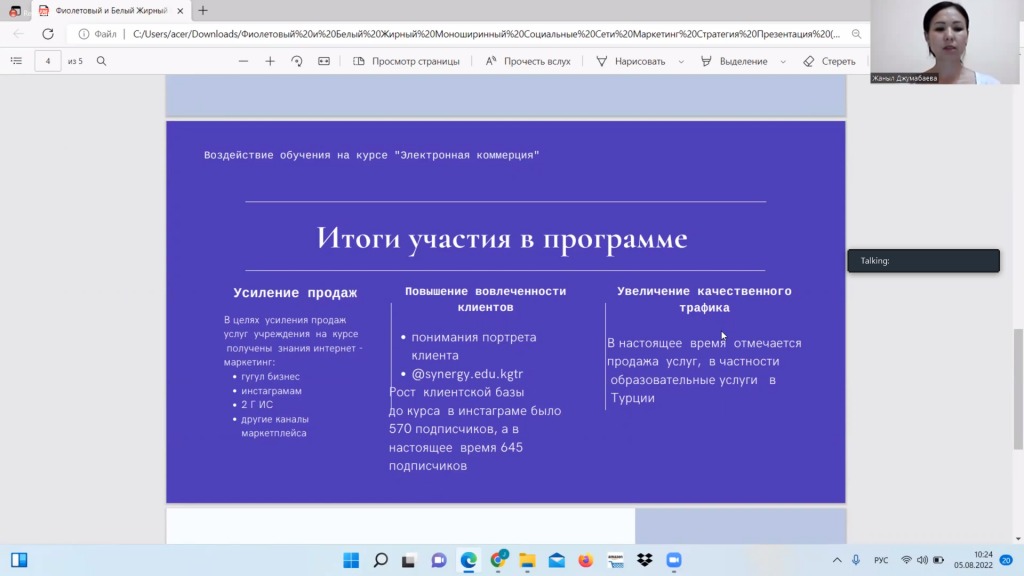The height and width of the screenshot is (576, 1024).
Task: Click the vertical scrollbar thumb
Action: (x=1018, y=389)
